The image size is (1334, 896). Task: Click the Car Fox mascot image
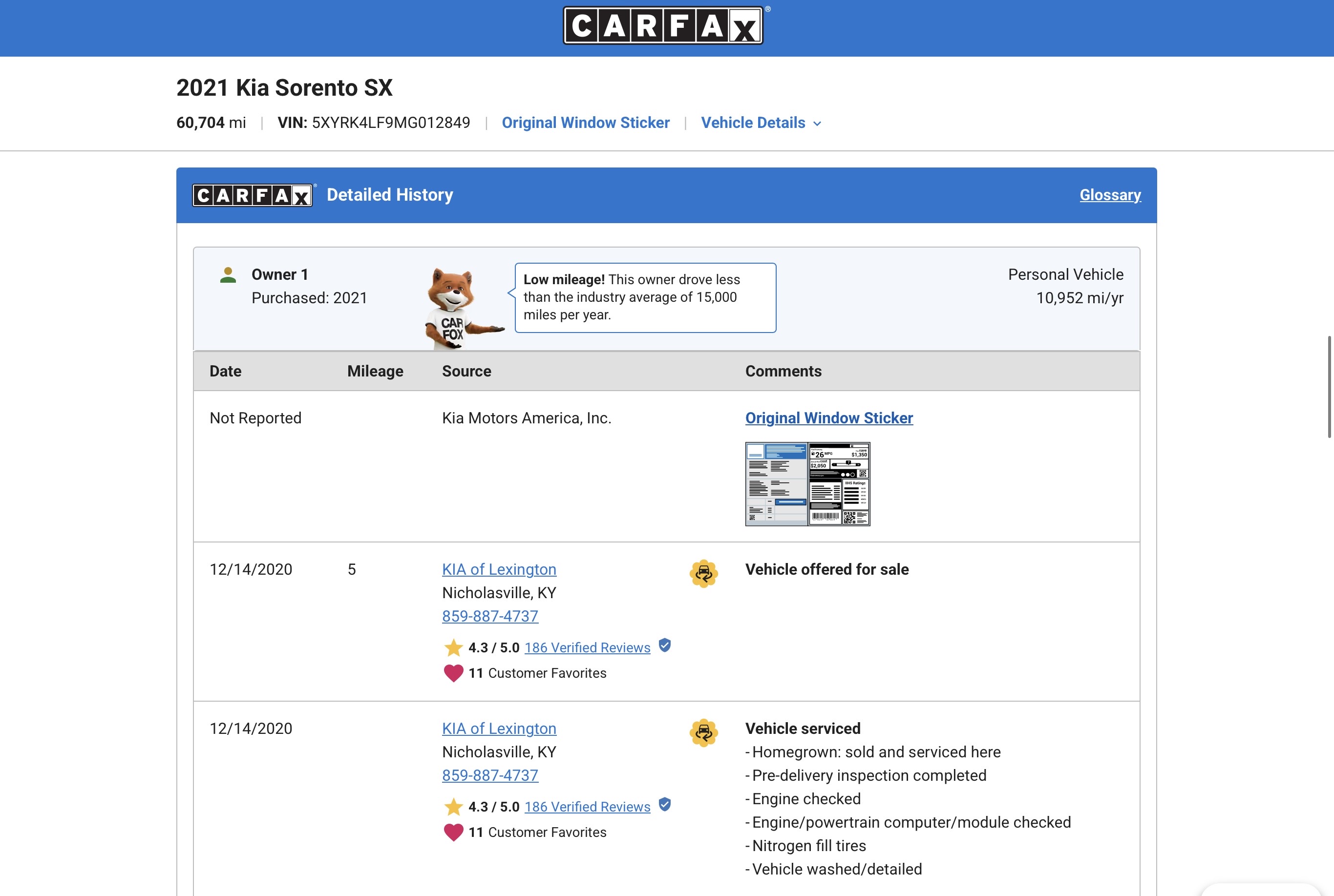click(x=463, y=308)
